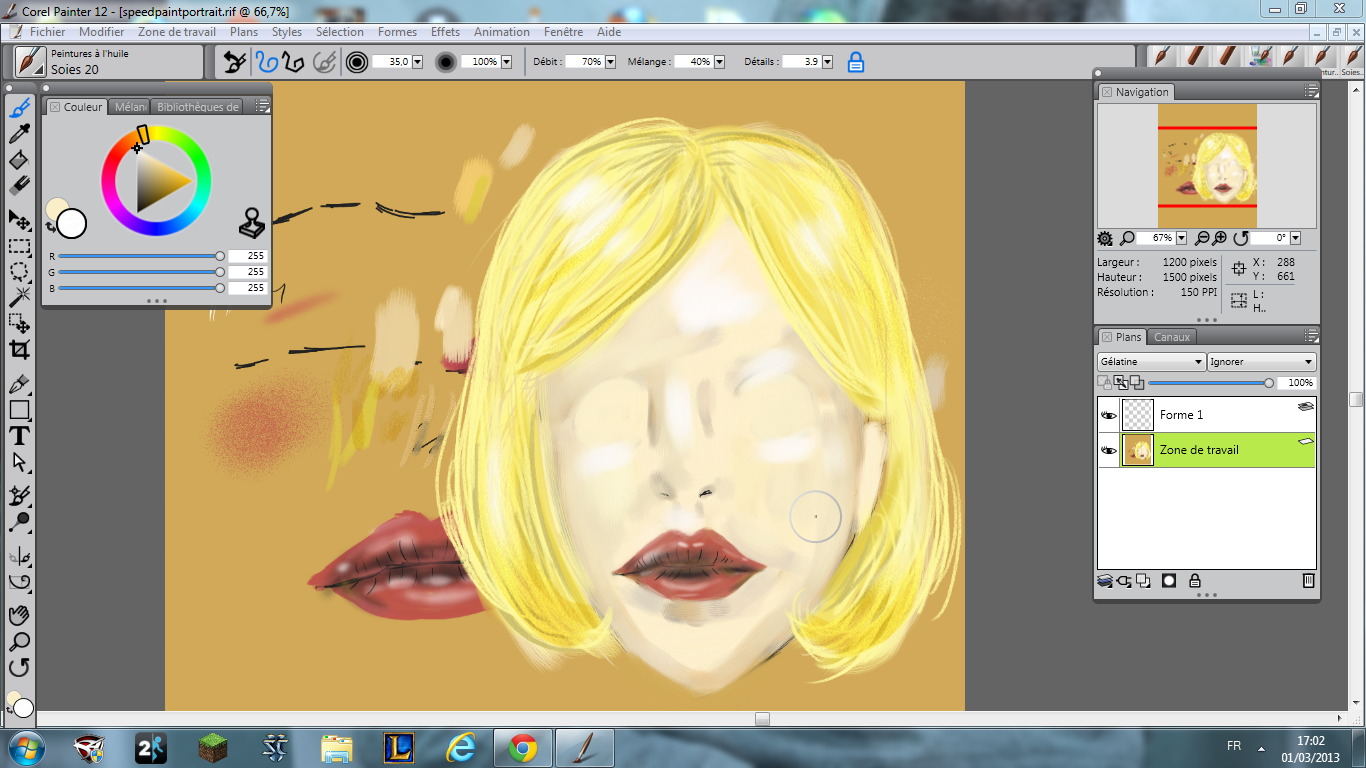Click the Navigation preview thumbnail
Screen dimensions: 1366x768
(1207, 166)
